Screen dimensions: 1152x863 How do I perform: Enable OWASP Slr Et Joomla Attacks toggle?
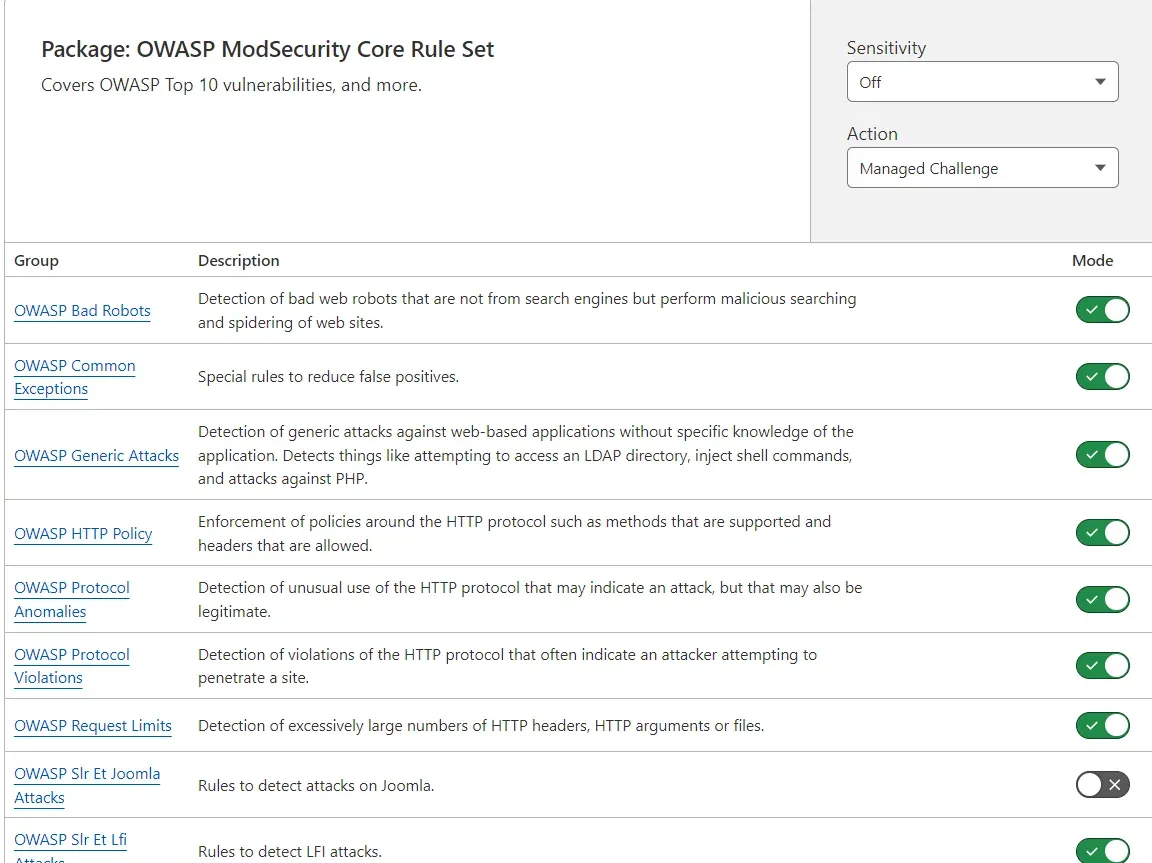point(1102,785)
